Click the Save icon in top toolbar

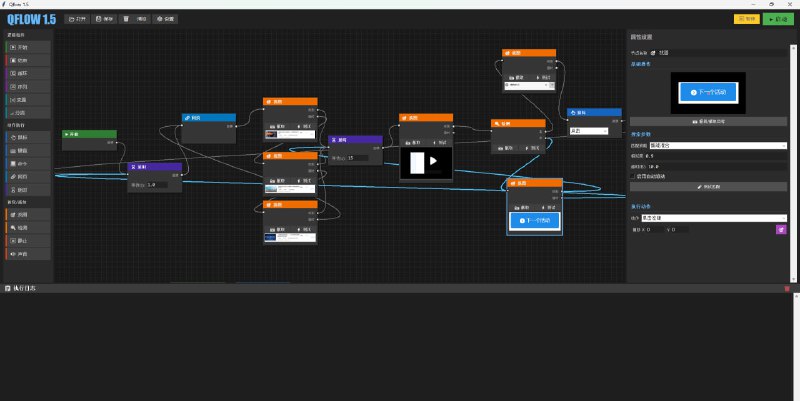pyautogui.click(x=104, y=19)
